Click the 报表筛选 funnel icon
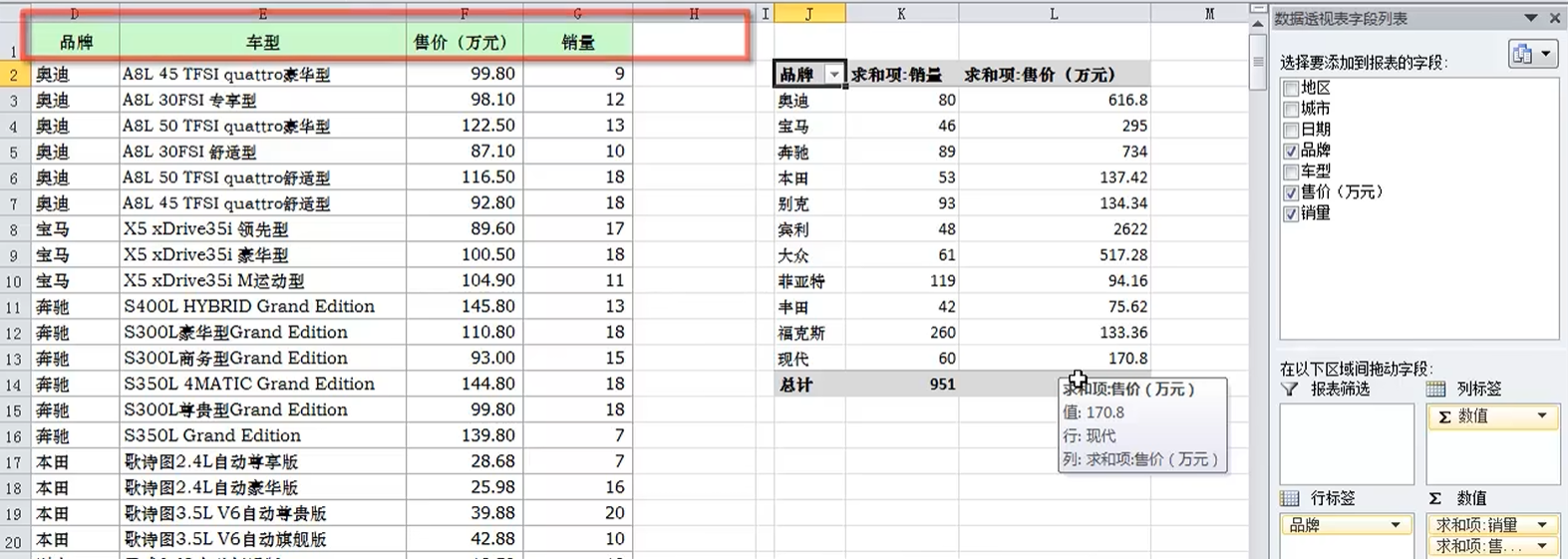The image size is (1568, 559). click(1290, 389)
